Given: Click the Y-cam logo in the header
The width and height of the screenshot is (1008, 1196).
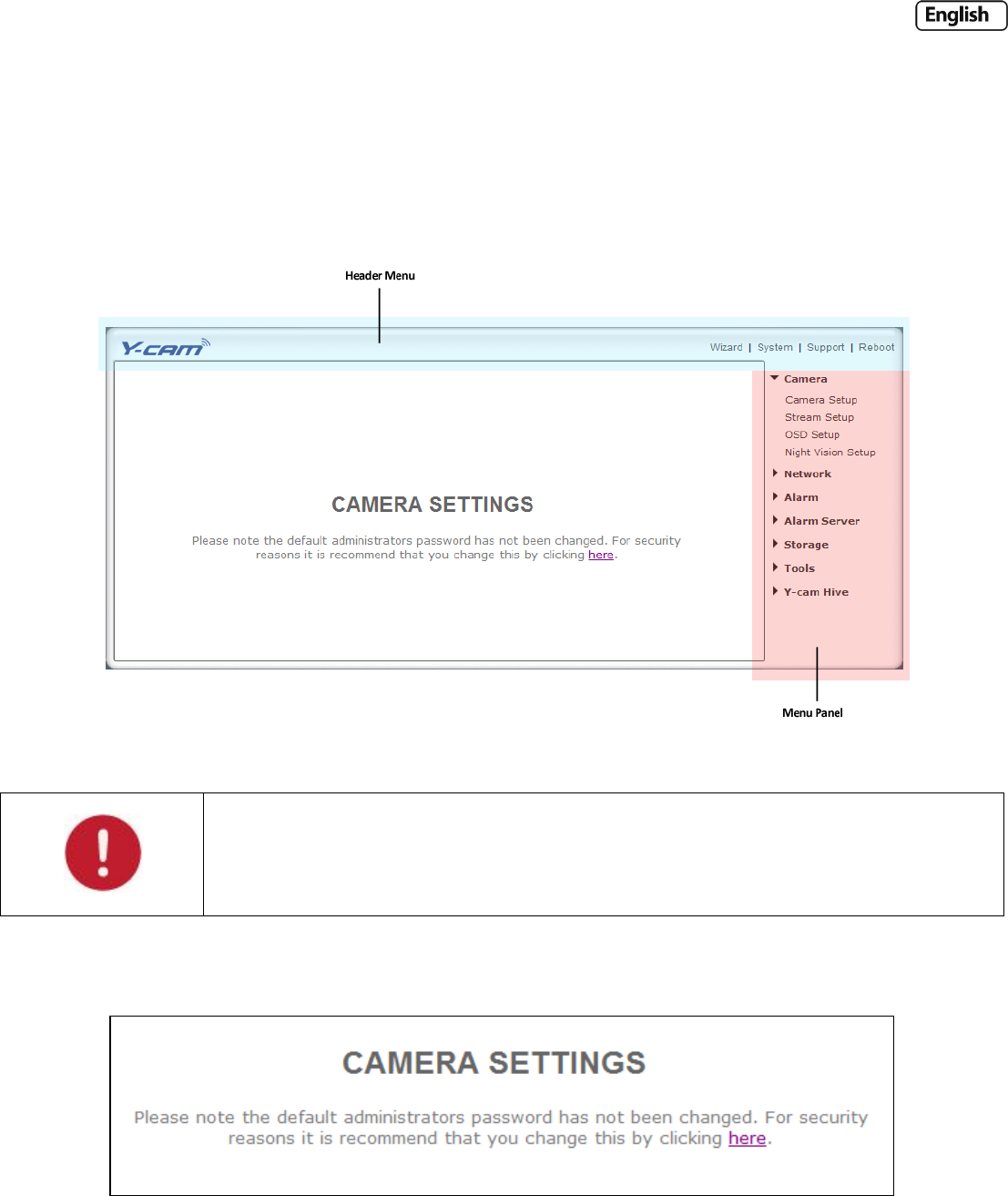Looking at the screenshot, I should click(166, 347).
